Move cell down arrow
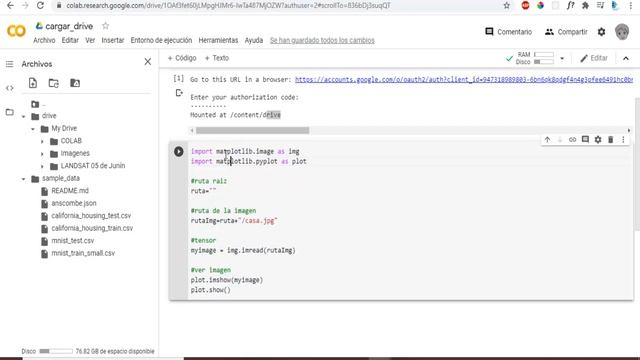This screenshot has width=640, height=360. click(x=560, y=140)
